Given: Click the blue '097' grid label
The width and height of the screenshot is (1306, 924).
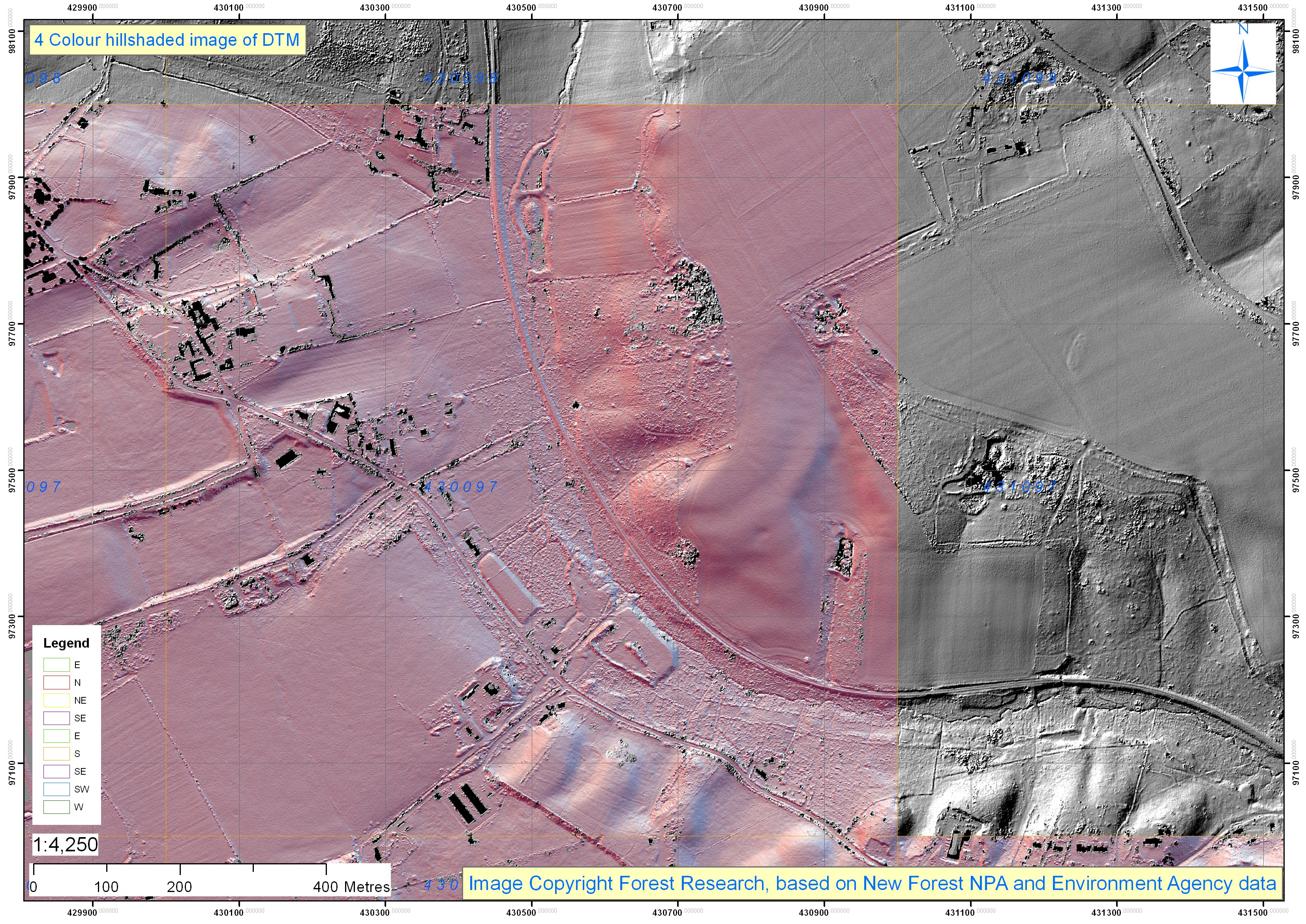Looking at the screenshot, I should click(44, 486).
